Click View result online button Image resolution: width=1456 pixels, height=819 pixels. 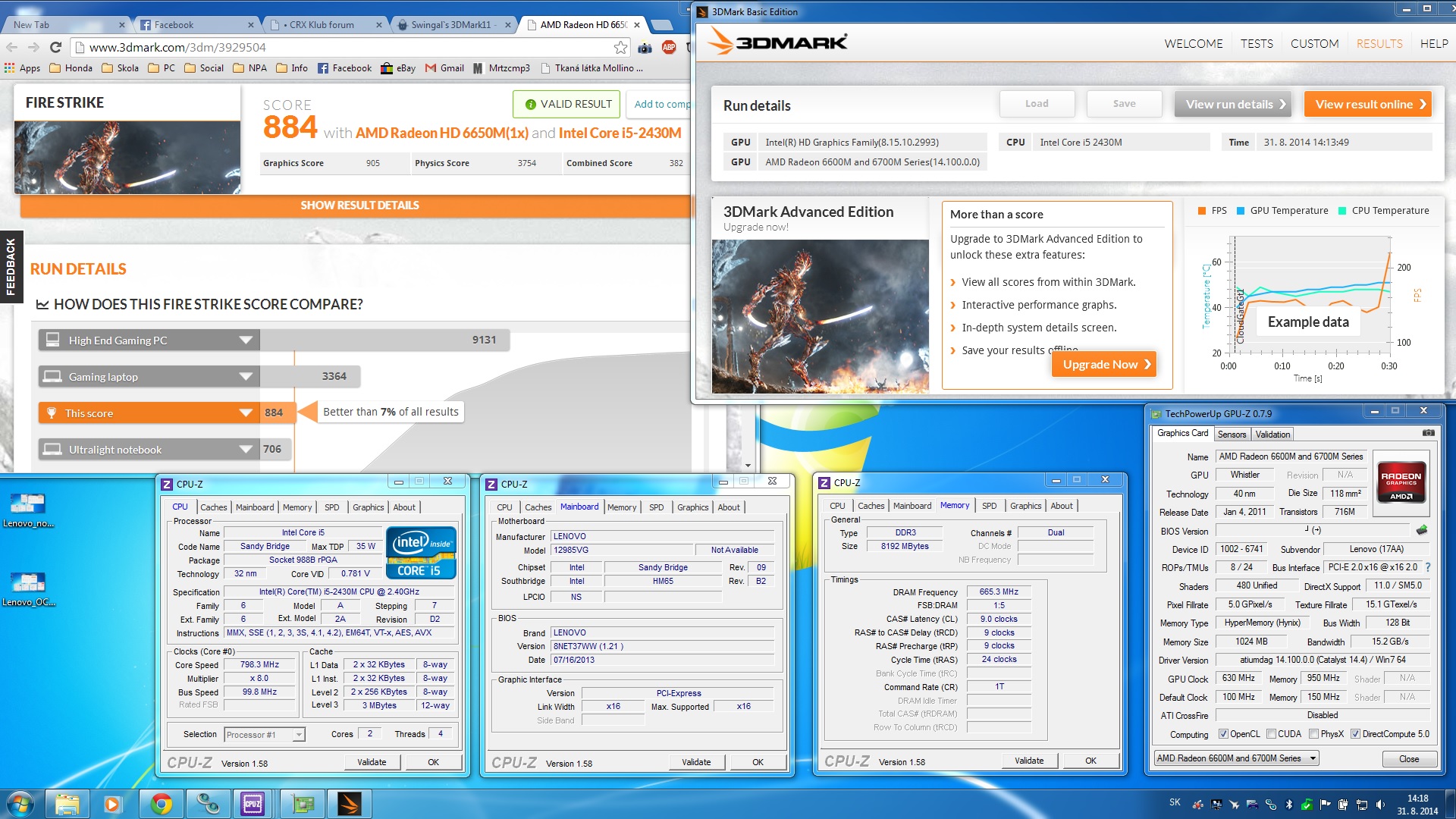tap(1368, 104)
